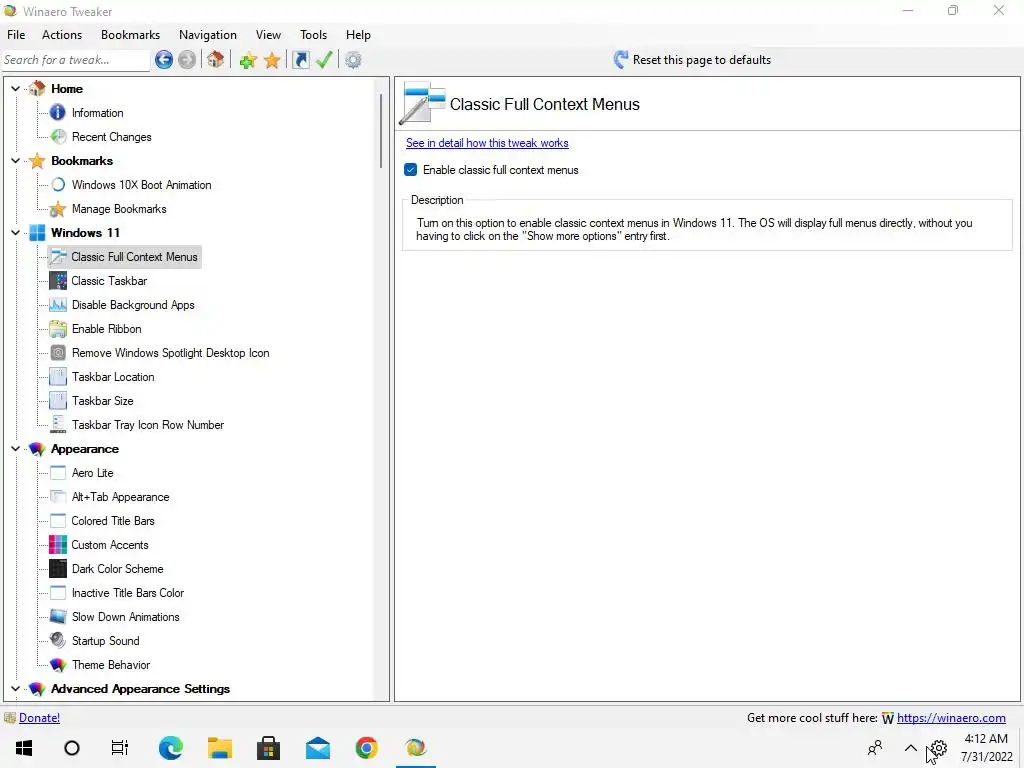This screenshot has height=768, width=1024.
Task: Open Microsoft Edge from the taskbar
Action: point(170,748)
